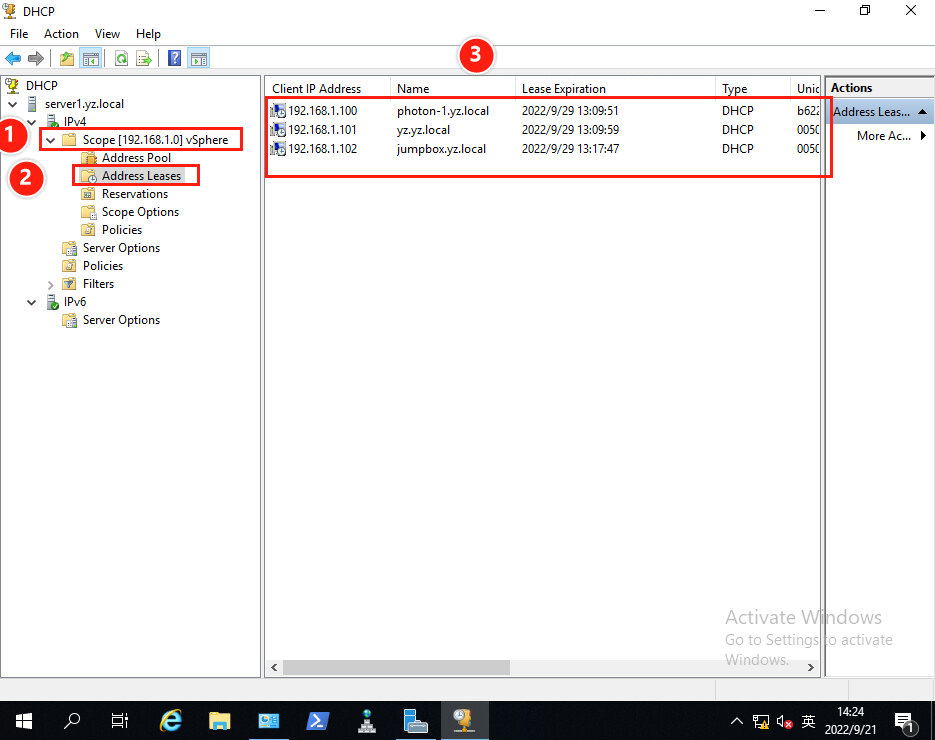Click the Export List toolbar icon
The height and width of the screenshot is (740, 935).
click(x=144, y=59)
